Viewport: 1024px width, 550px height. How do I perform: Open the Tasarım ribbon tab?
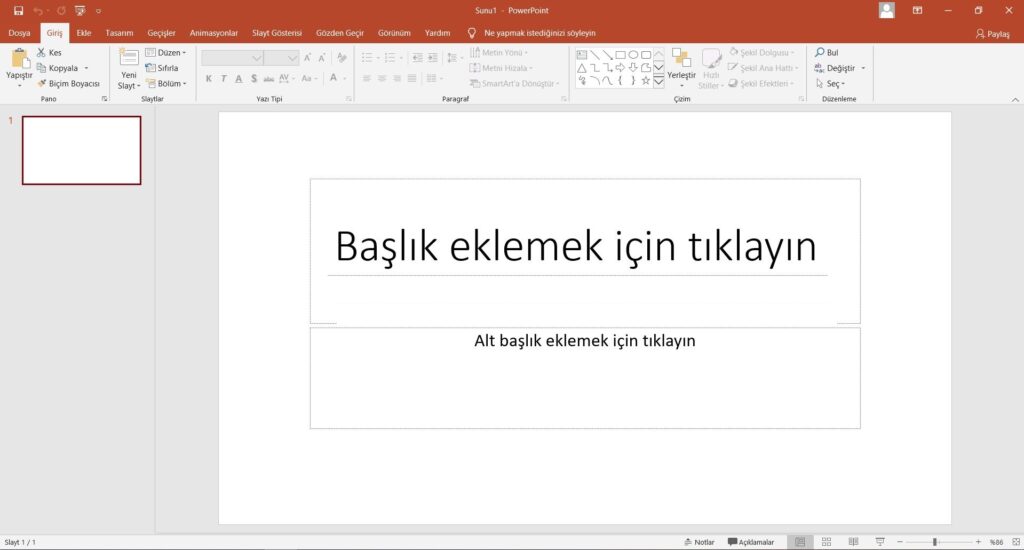point(119,33)
